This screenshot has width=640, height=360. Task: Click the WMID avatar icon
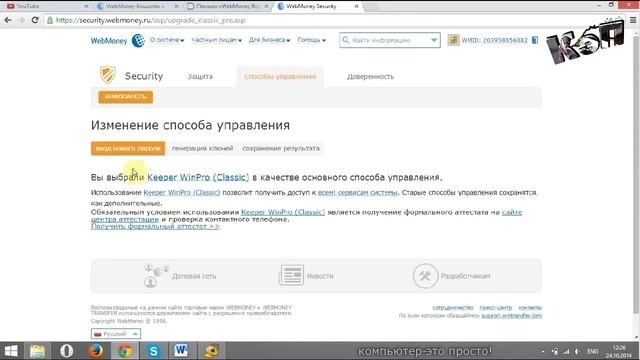tap(453, 40)
